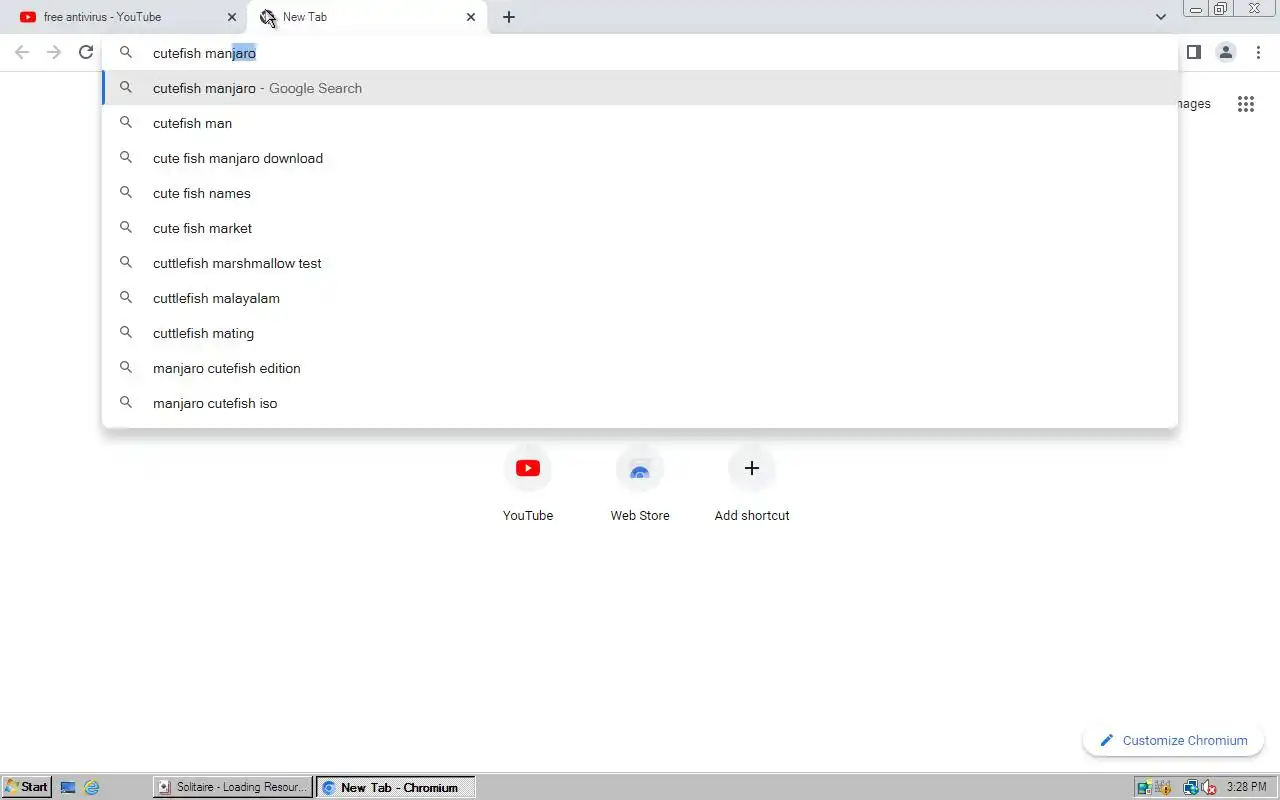1280x800 pixels.
Task: Select the New Tab tab
Action: coord(368,17)
